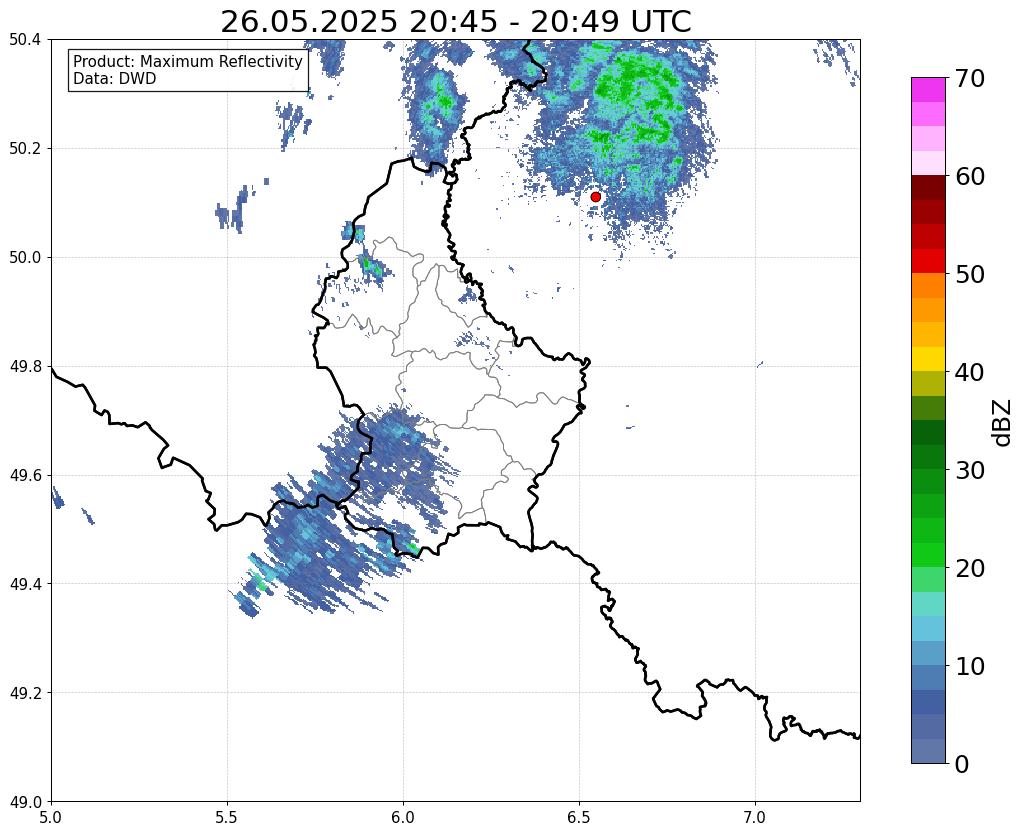Click the longitude axis label '7.0'

(x=755, y=817)
